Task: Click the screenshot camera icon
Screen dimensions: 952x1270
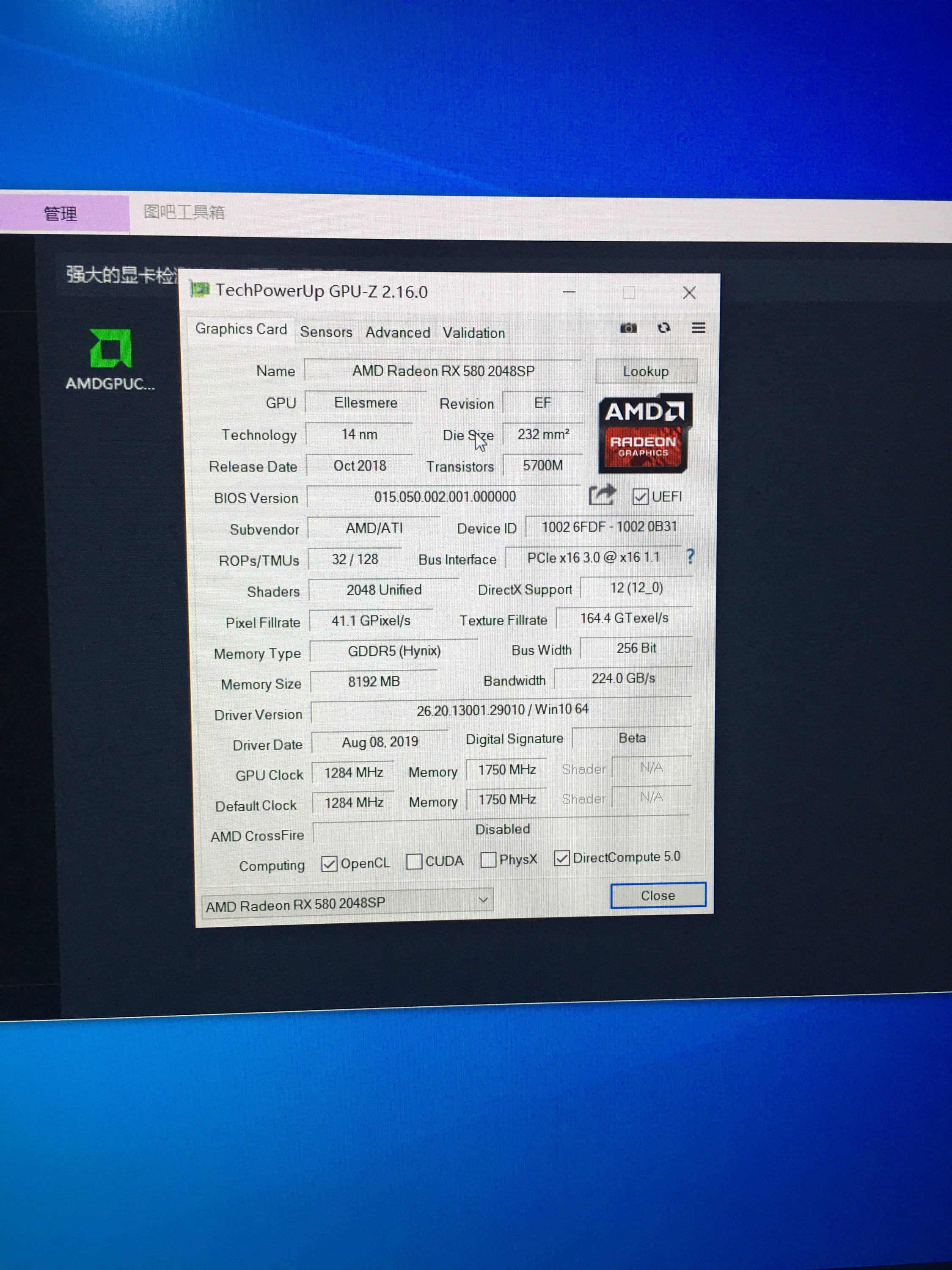Action: pyautogui.click(x=628, y=328)
